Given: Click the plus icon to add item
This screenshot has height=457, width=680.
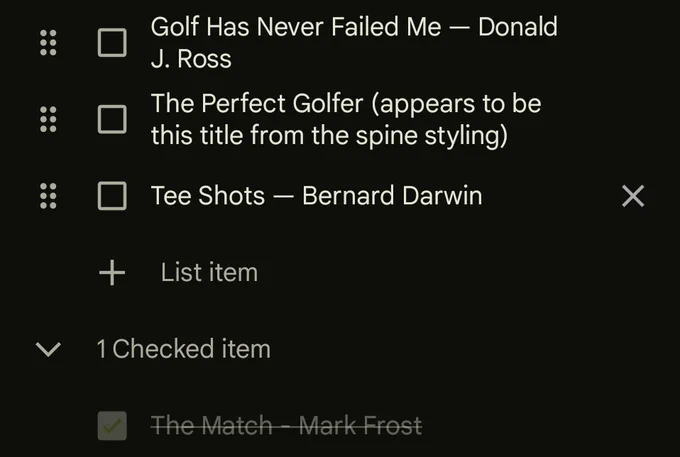Looking at the screenshot, I should click(x=112, y=272).
